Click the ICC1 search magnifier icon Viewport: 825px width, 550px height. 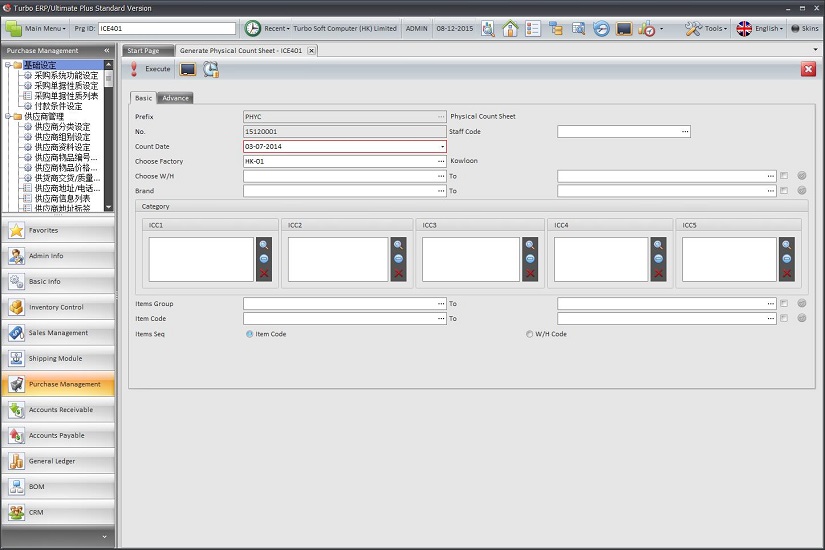pos(264,245)
